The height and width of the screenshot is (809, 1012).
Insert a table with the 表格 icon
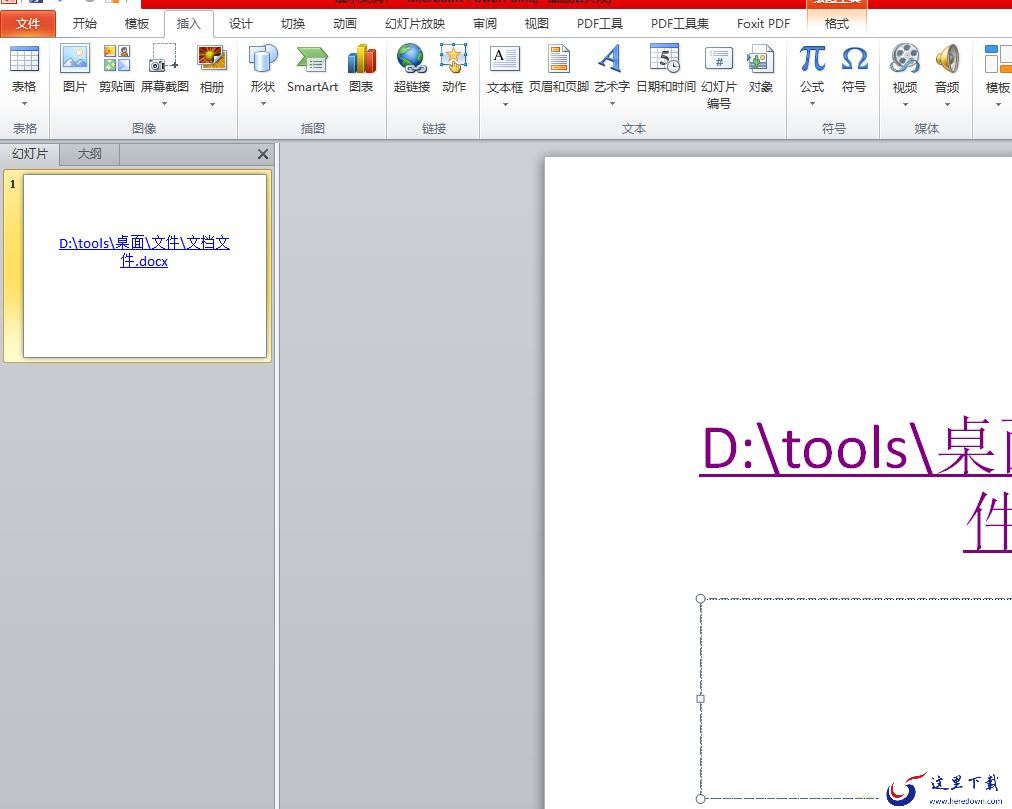pos(24,59)
